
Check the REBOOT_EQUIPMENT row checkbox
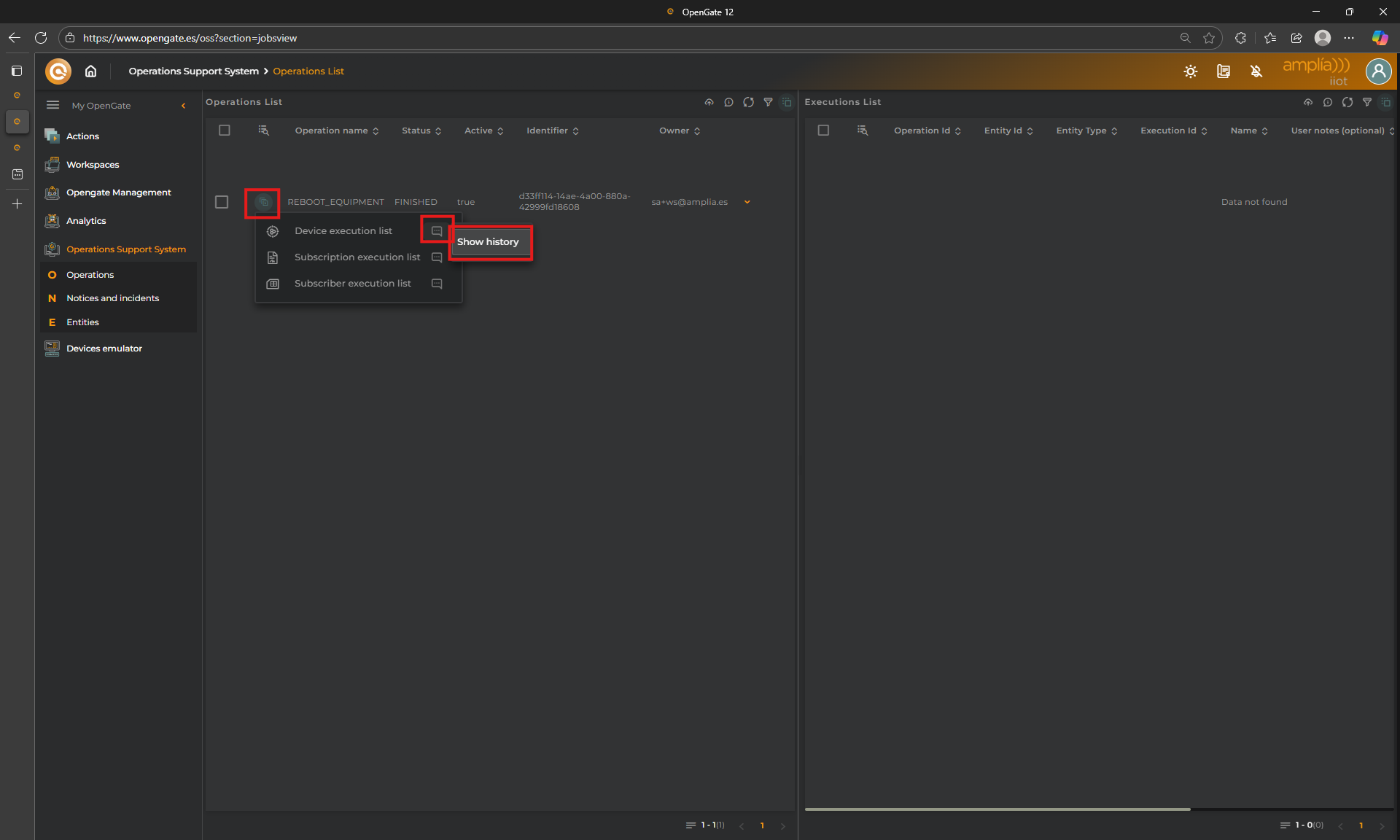pyautogui.click(x=222, y=202)
